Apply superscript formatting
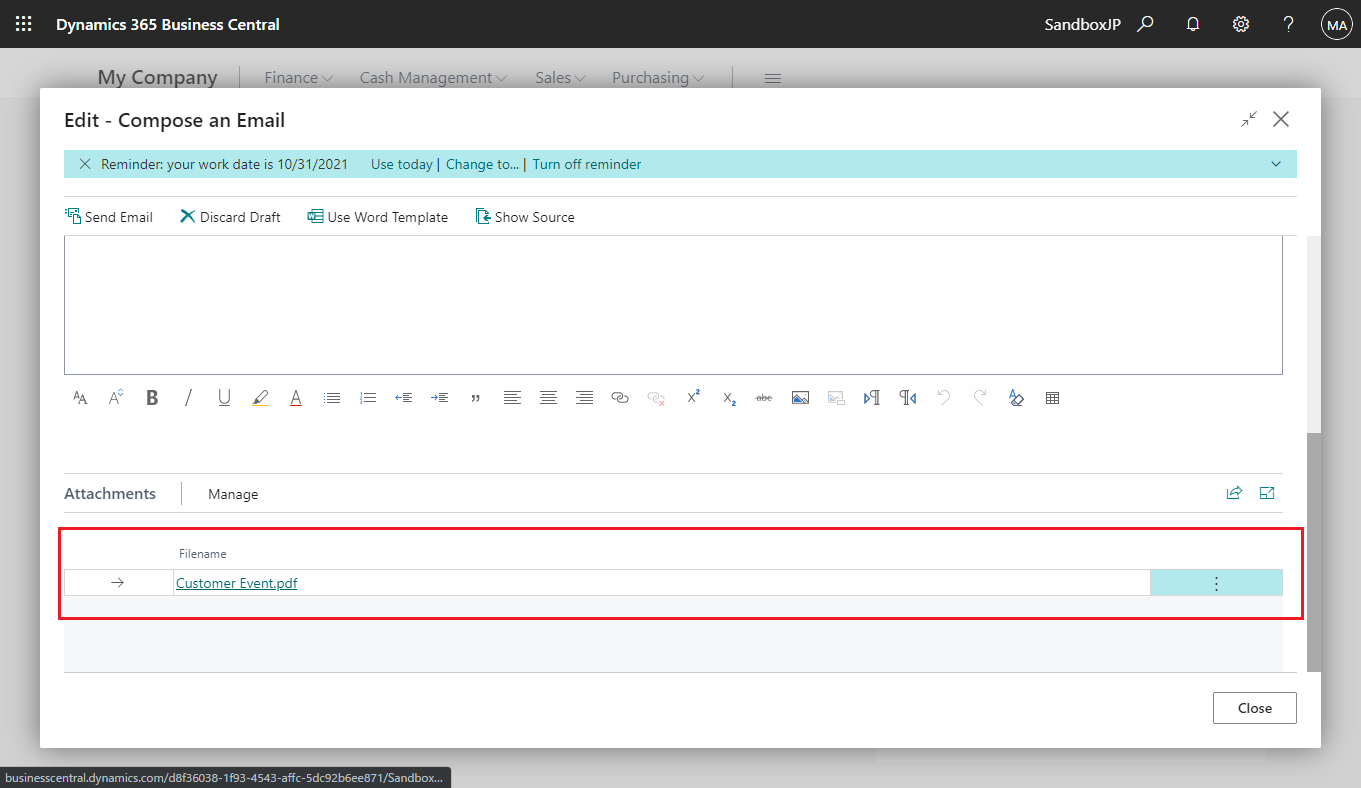 [693, 397]
